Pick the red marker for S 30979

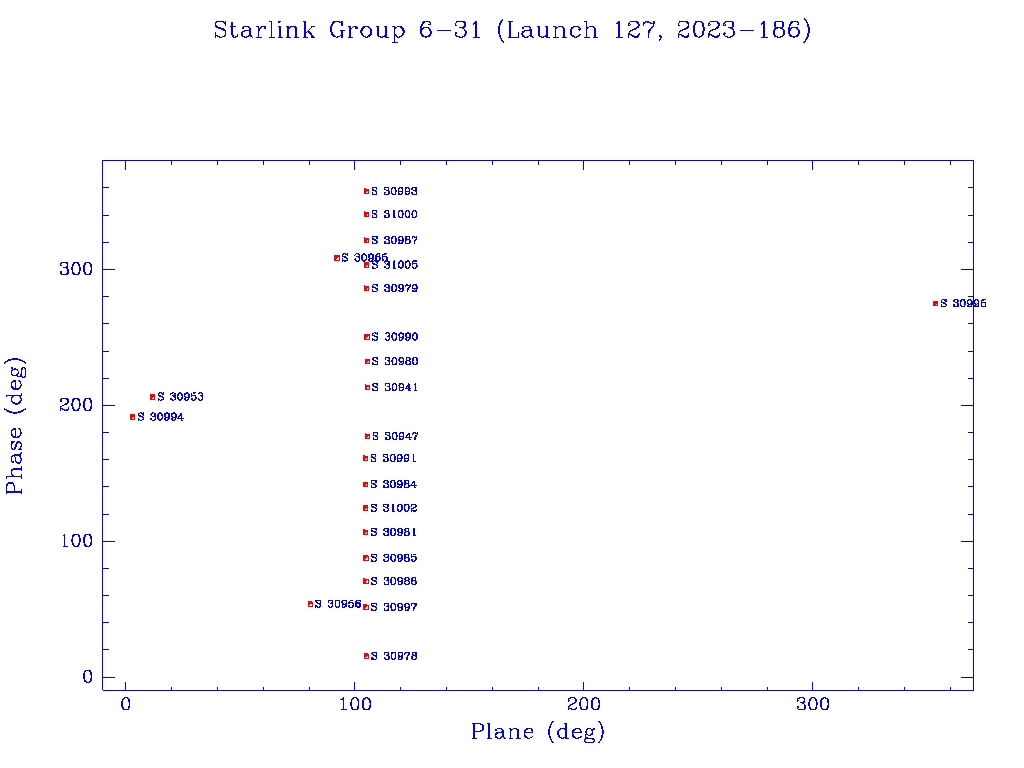coord(366,288)
